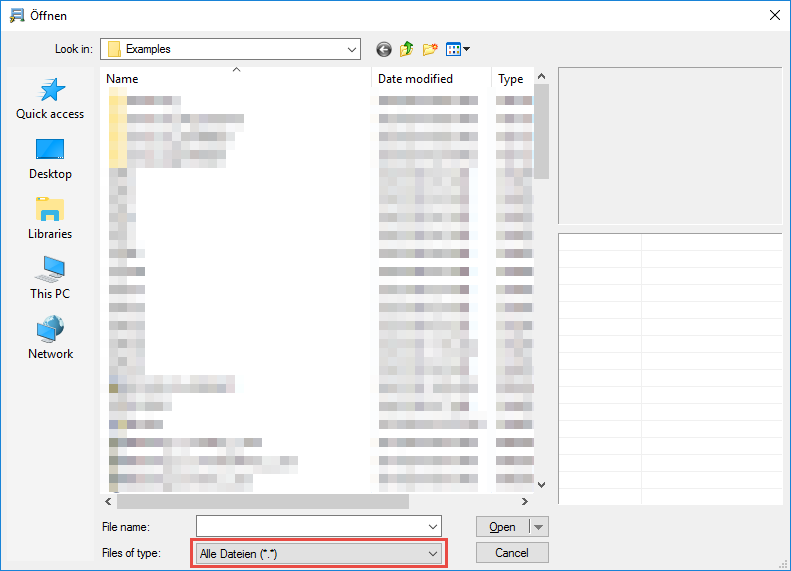Screen dimensions: 791x571
Task: Sort files by Date modified column
Action: tap(431, 79)
